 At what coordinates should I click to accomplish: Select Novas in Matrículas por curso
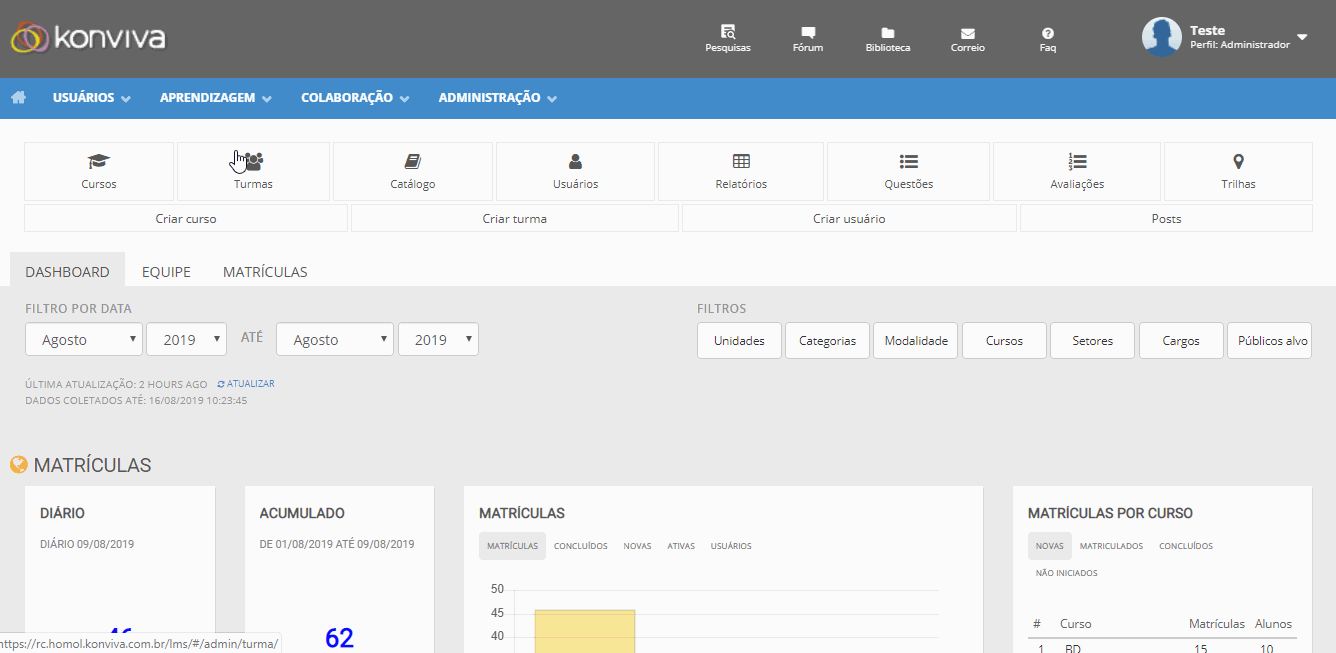[x=1050, y=546]
